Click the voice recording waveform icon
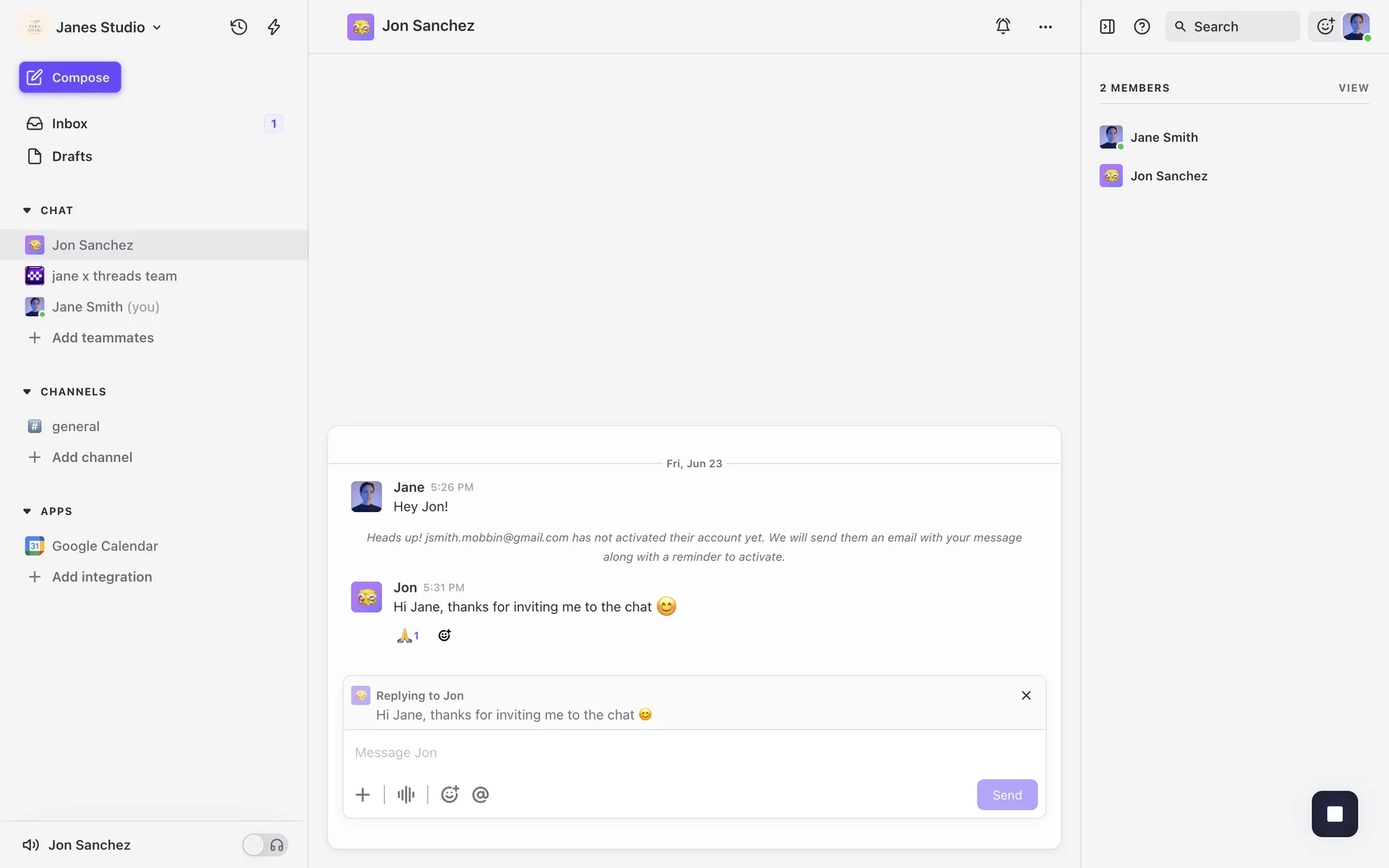 click(406, 794)
